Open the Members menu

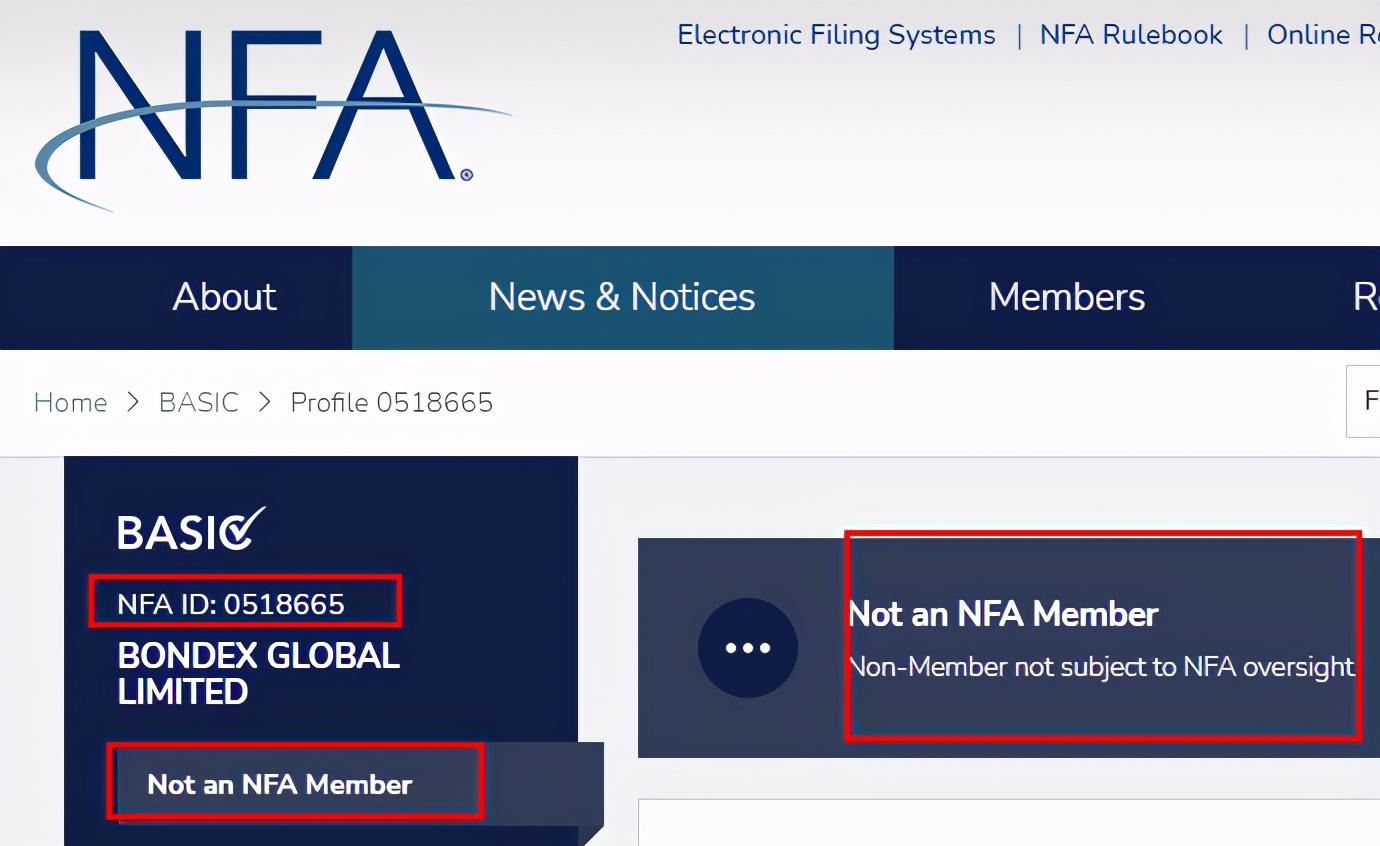click(x=1067, y=297)
